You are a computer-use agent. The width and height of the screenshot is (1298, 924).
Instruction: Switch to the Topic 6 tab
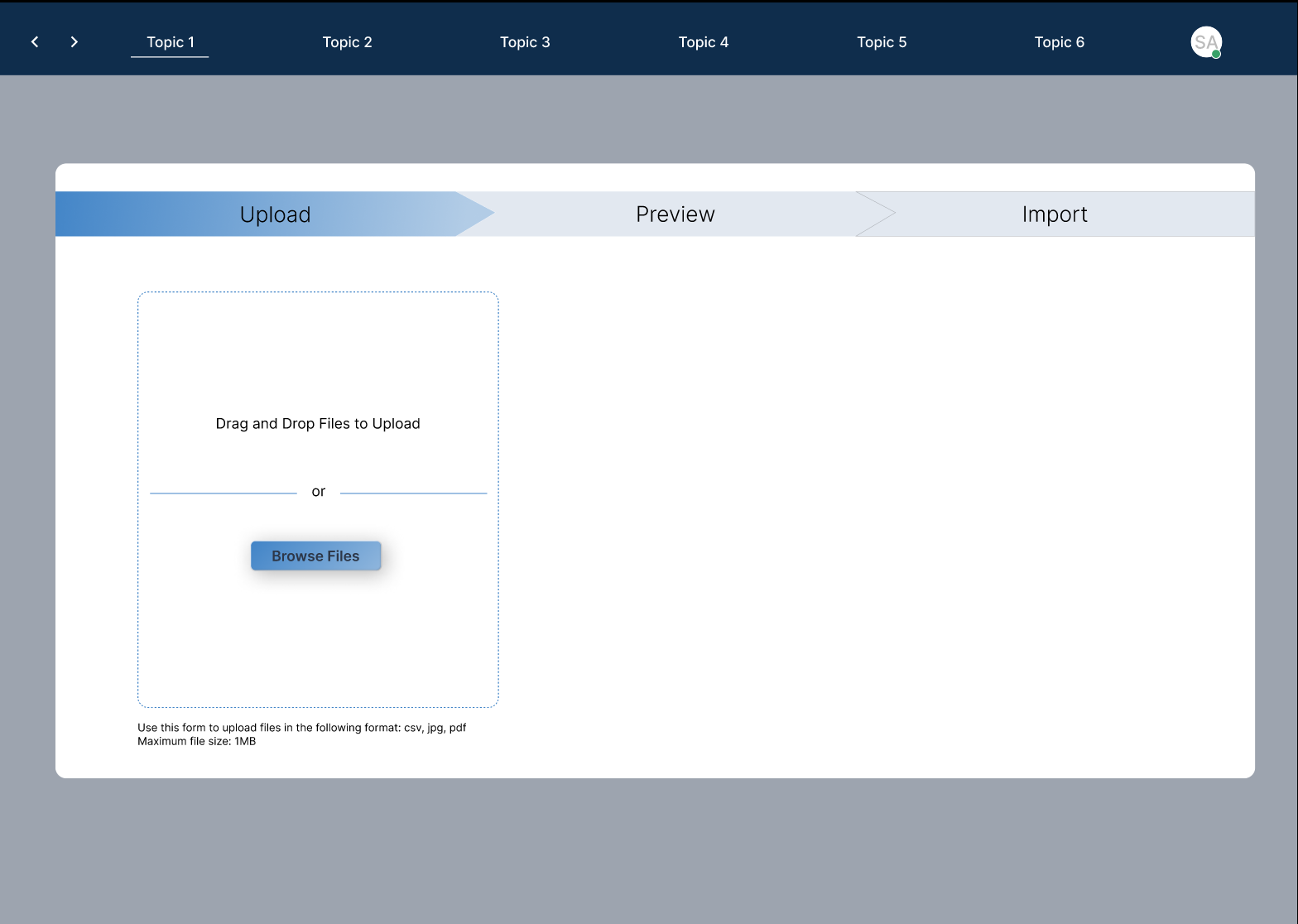[1060, 42]
